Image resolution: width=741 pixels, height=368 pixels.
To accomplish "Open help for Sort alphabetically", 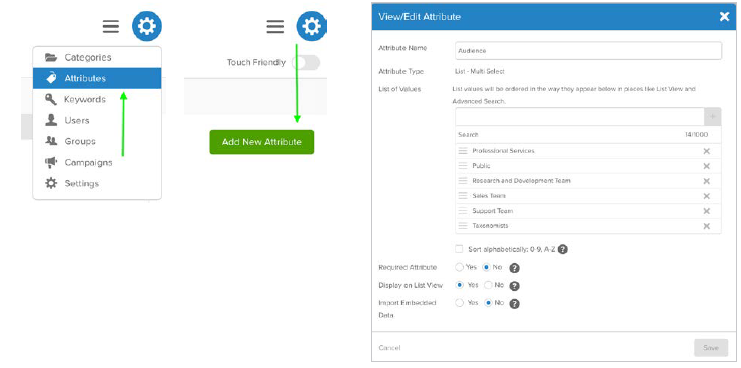I will pos(562,249).
